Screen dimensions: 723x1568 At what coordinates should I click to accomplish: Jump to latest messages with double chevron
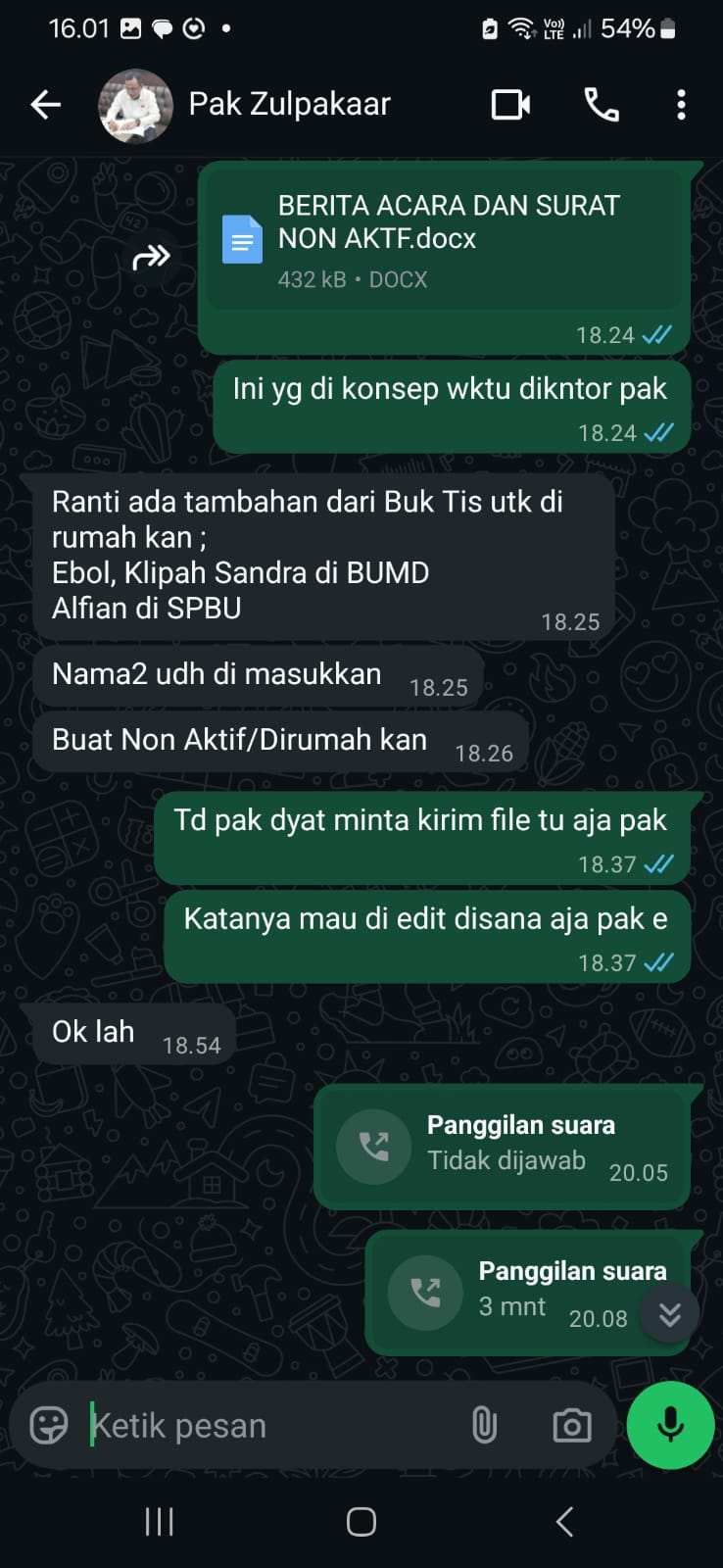(669, 1313)
